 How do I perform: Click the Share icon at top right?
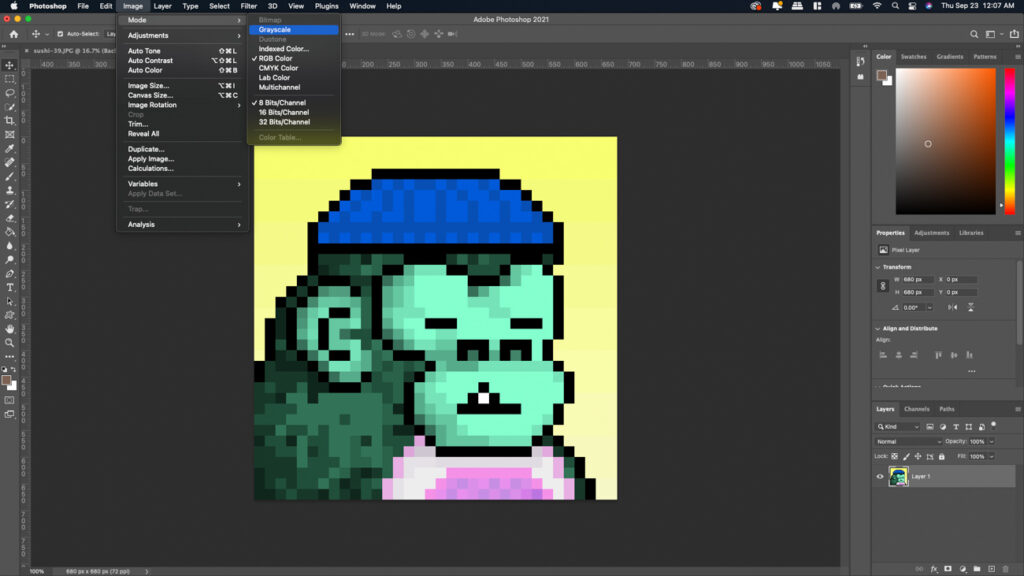tap(1014, 34)
